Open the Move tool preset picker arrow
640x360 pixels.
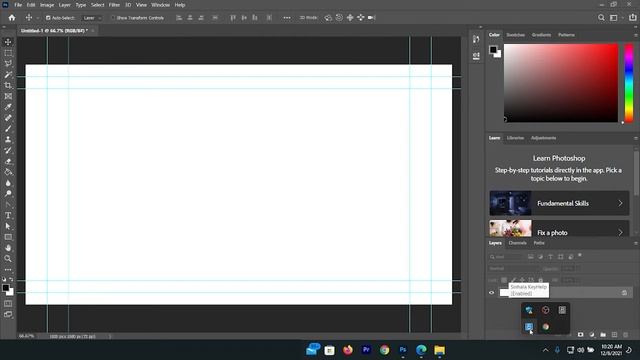38,18
